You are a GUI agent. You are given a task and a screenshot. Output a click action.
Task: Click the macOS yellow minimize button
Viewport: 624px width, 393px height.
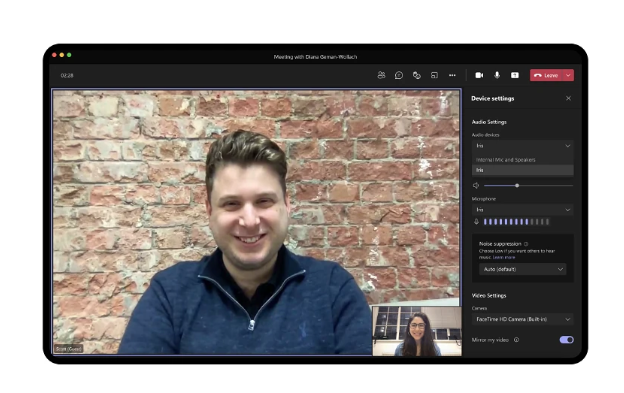click(62, 55)
